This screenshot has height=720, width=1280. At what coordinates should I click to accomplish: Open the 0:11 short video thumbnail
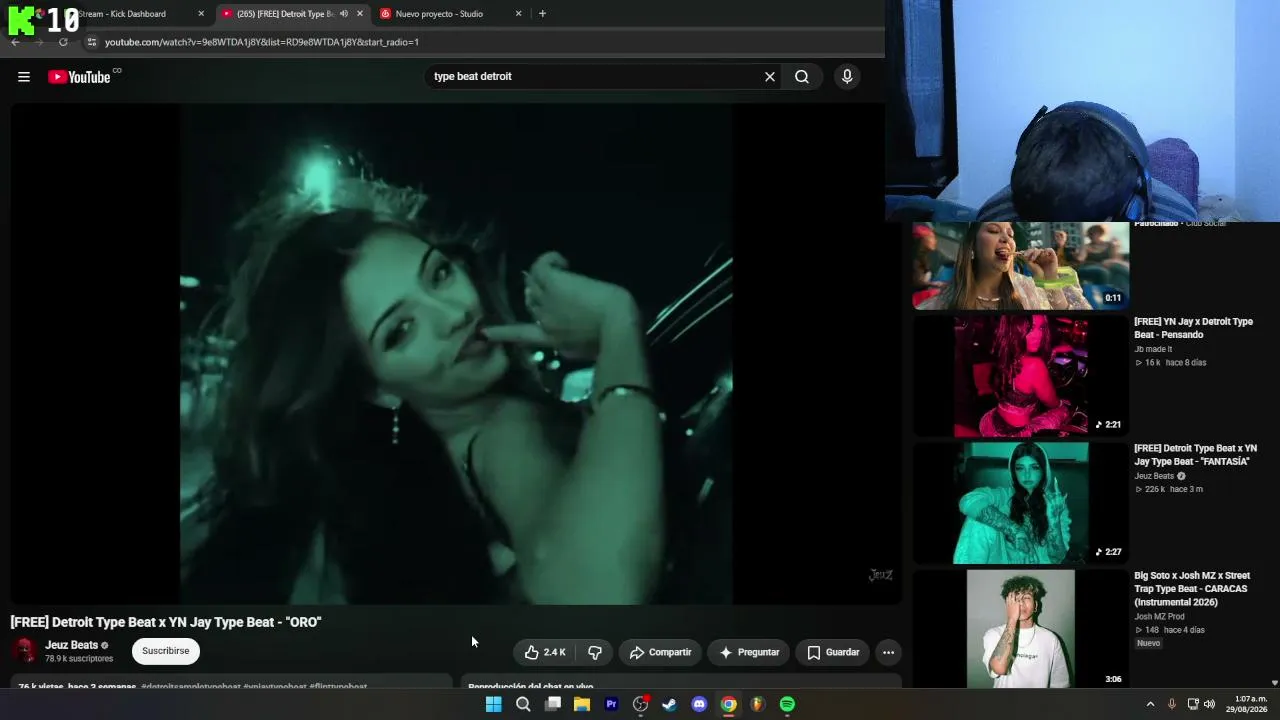(1021, 266)
